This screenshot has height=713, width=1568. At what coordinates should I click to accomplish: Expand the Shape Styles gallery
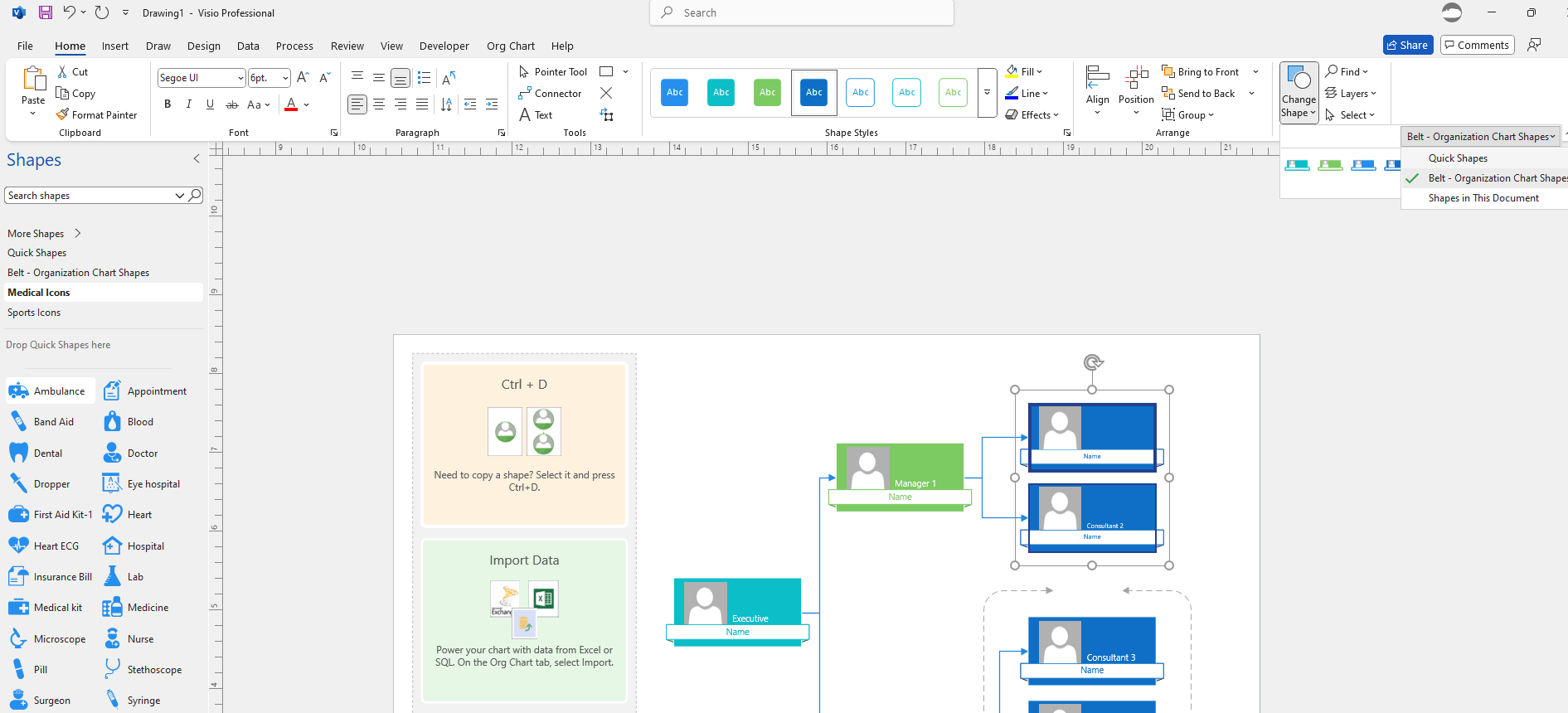987,92
